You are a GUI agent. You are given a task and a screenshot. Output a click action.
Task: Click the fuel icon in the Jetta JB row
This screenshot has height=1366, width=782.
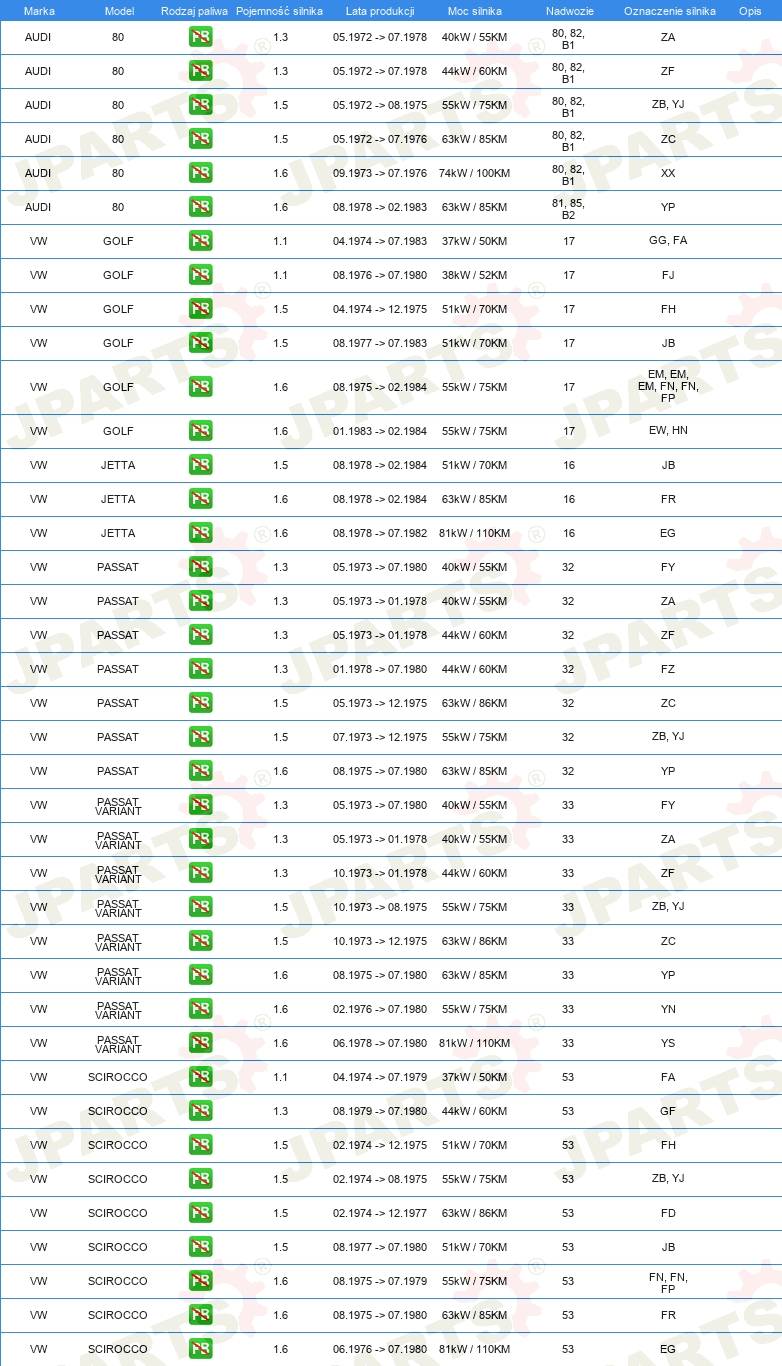(200, 465)
